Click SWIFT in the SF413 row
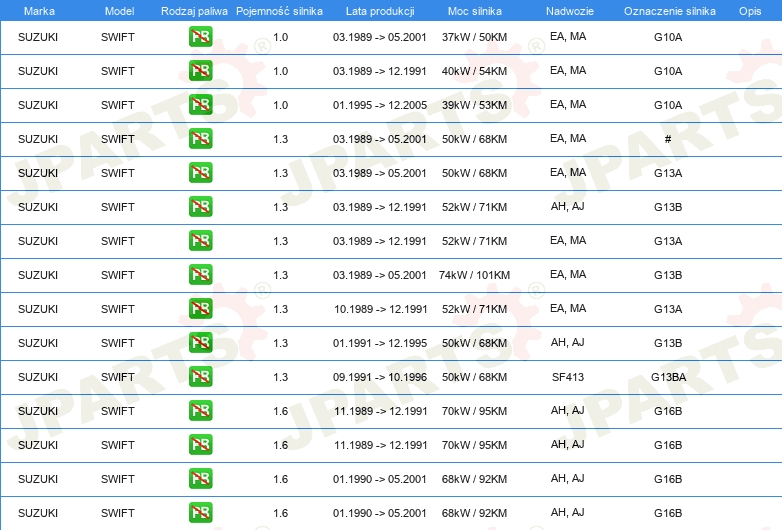 (x=118, y=377)
